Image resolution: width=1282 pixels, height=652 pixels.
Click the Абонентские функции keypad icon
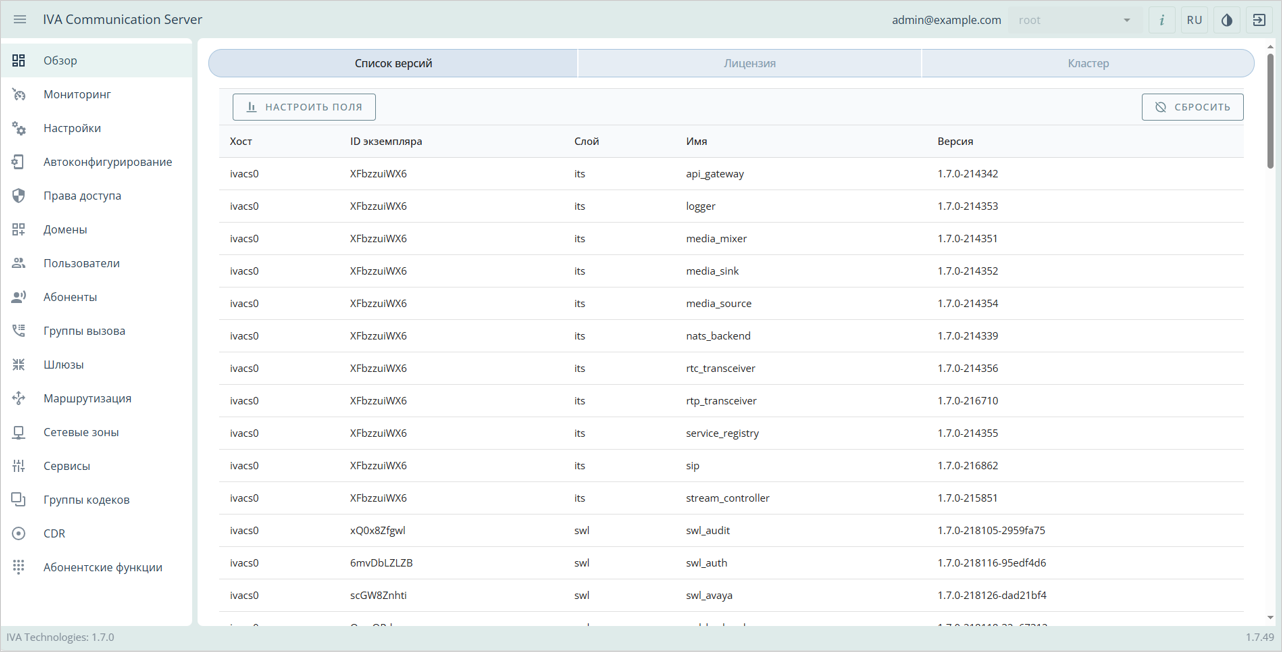click(x=19, y=568)
